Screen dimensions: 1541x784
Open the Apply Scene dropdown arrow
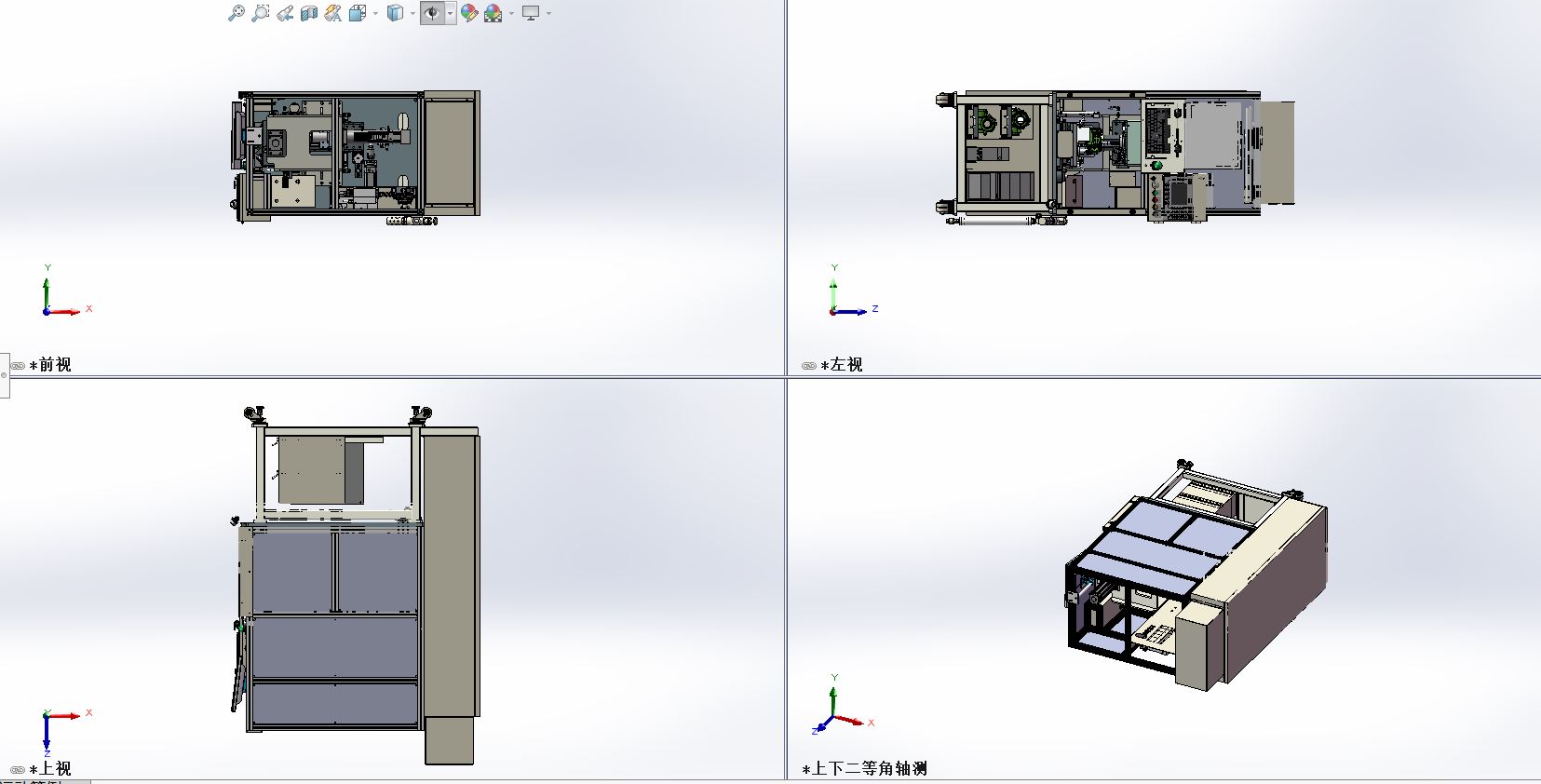pyautogui.click(x=511, y=13)
